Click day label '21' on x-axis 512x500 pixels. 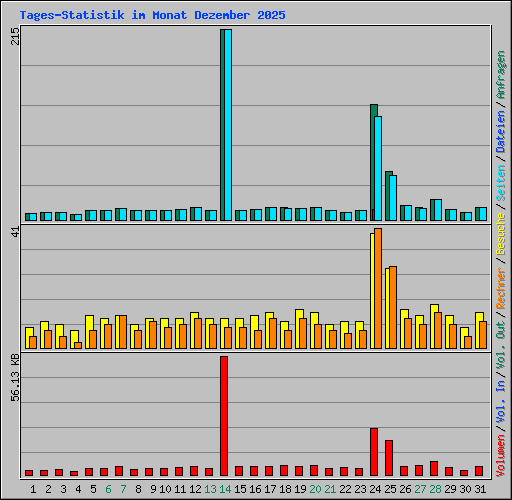pos(330,489)
